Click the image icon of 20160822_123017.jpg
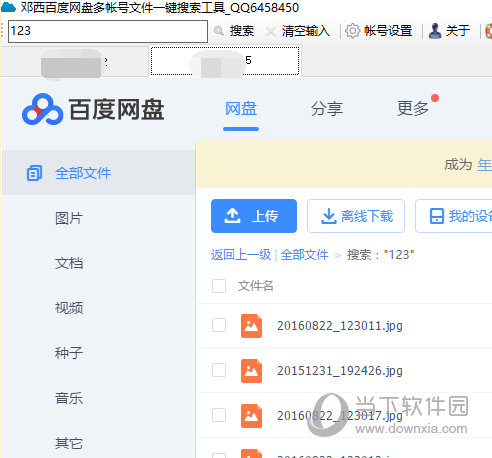The width and height of the screenshot is (492, 458). [251, 416]
